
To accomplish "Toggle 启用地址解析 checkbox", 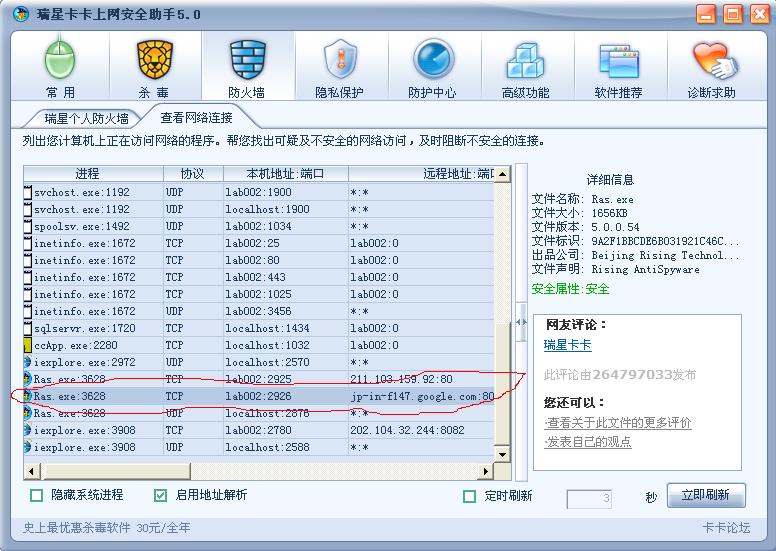I will tap(160, 495).
